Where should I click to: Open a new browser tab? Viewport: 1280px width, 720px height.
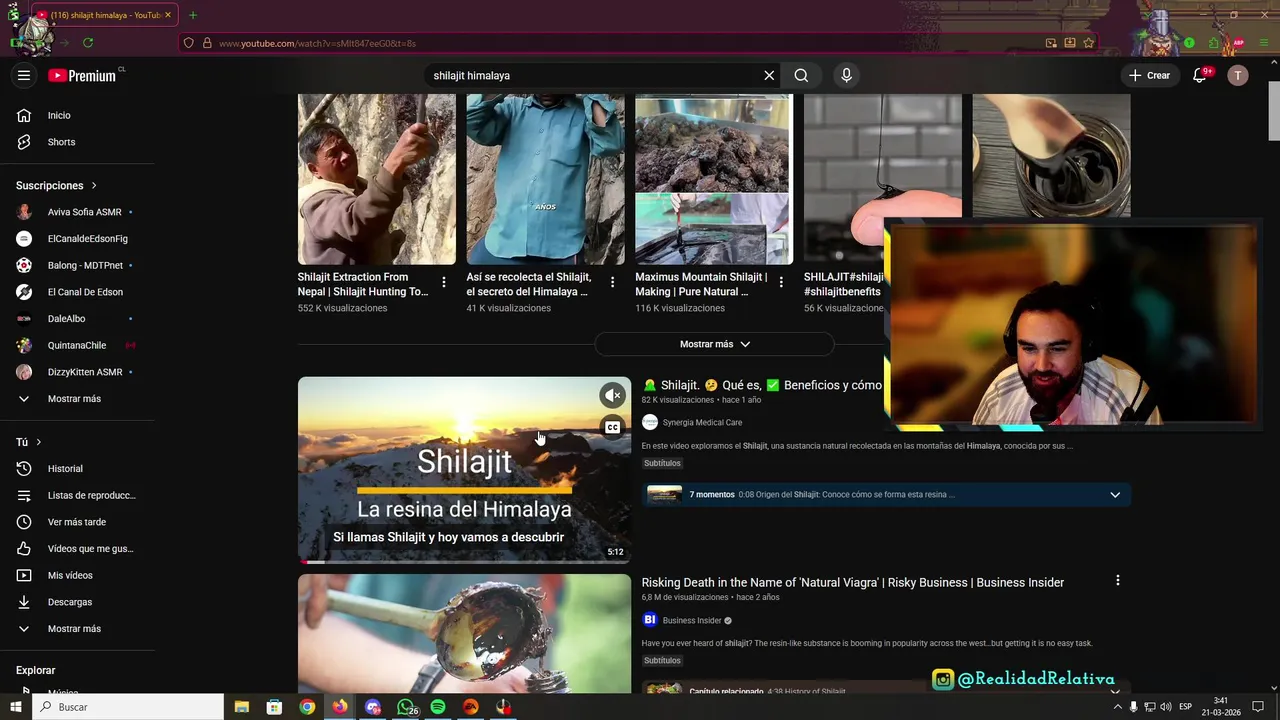click(x=193, y=15)
